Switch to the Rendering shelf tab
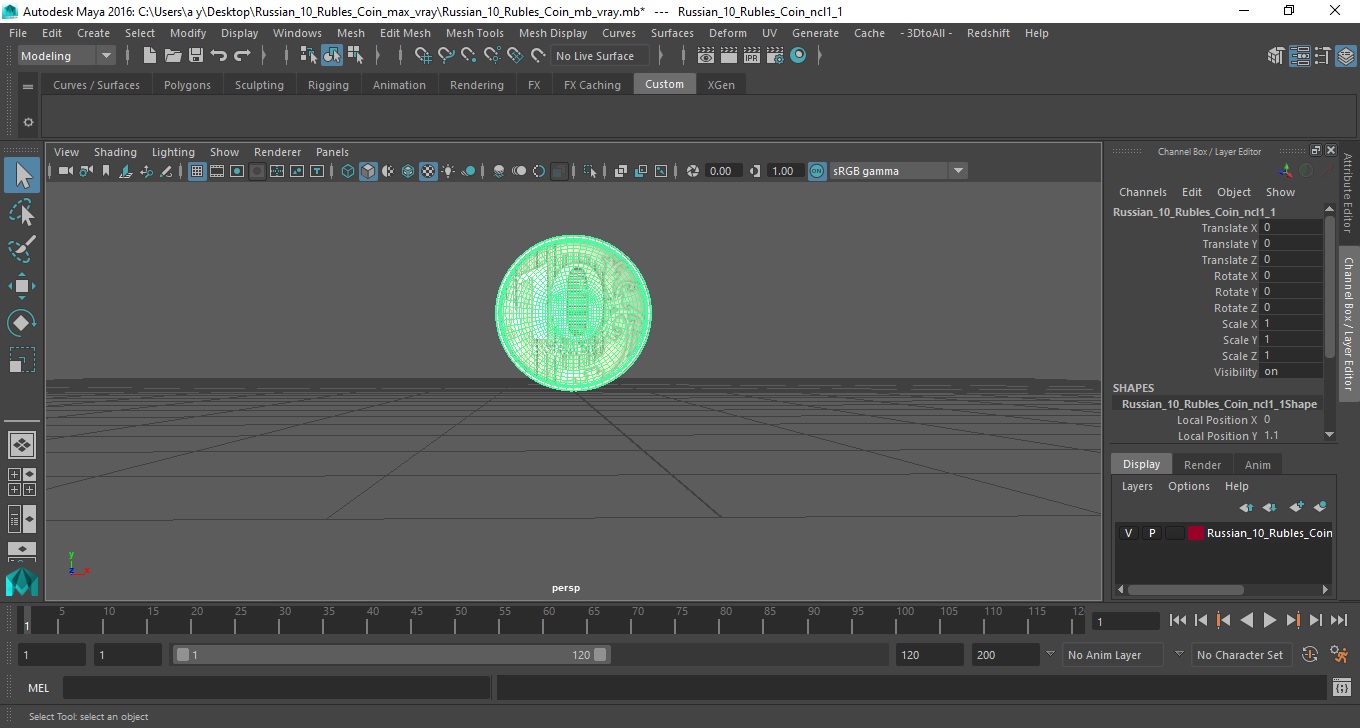The width and height of the screenshot is (1360, 728). [477, 85]
